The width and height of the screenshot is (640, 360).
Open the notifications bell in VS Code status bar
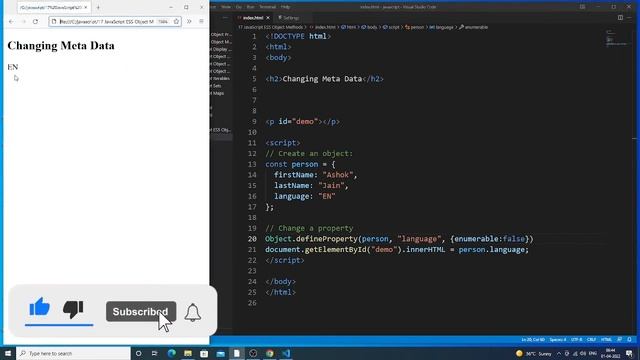coord(629,340)
